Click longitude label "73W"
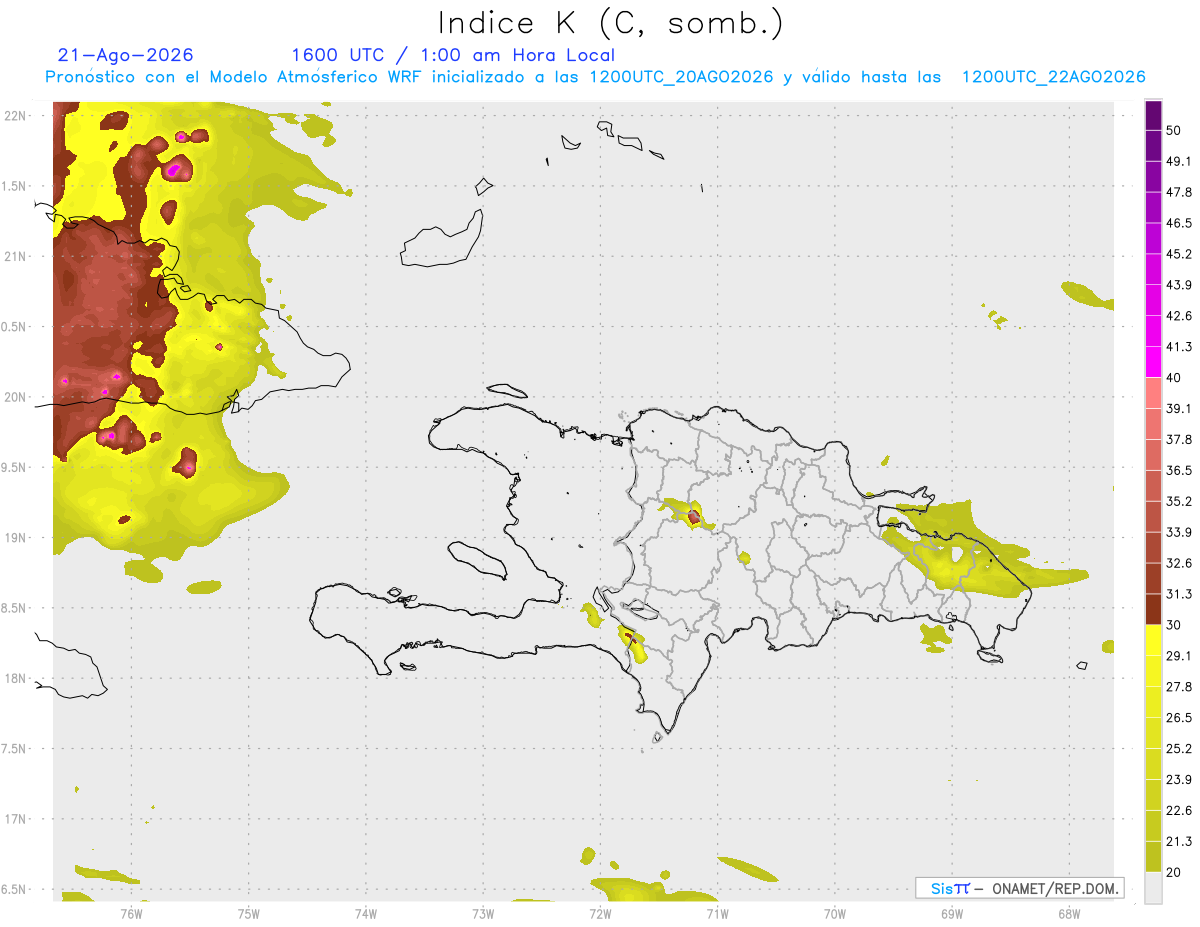 tap(482, 912)
